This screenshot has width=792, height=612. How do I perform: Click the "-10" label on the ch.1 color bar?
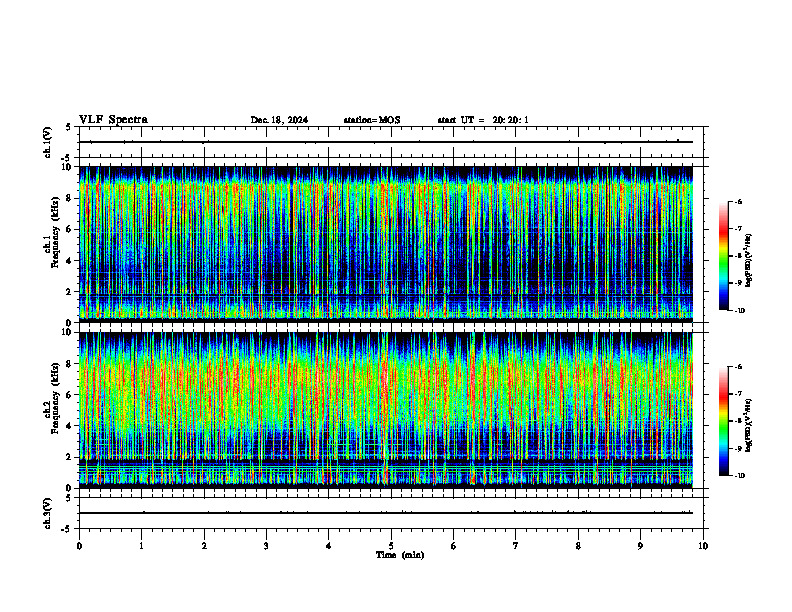point(739,310)
